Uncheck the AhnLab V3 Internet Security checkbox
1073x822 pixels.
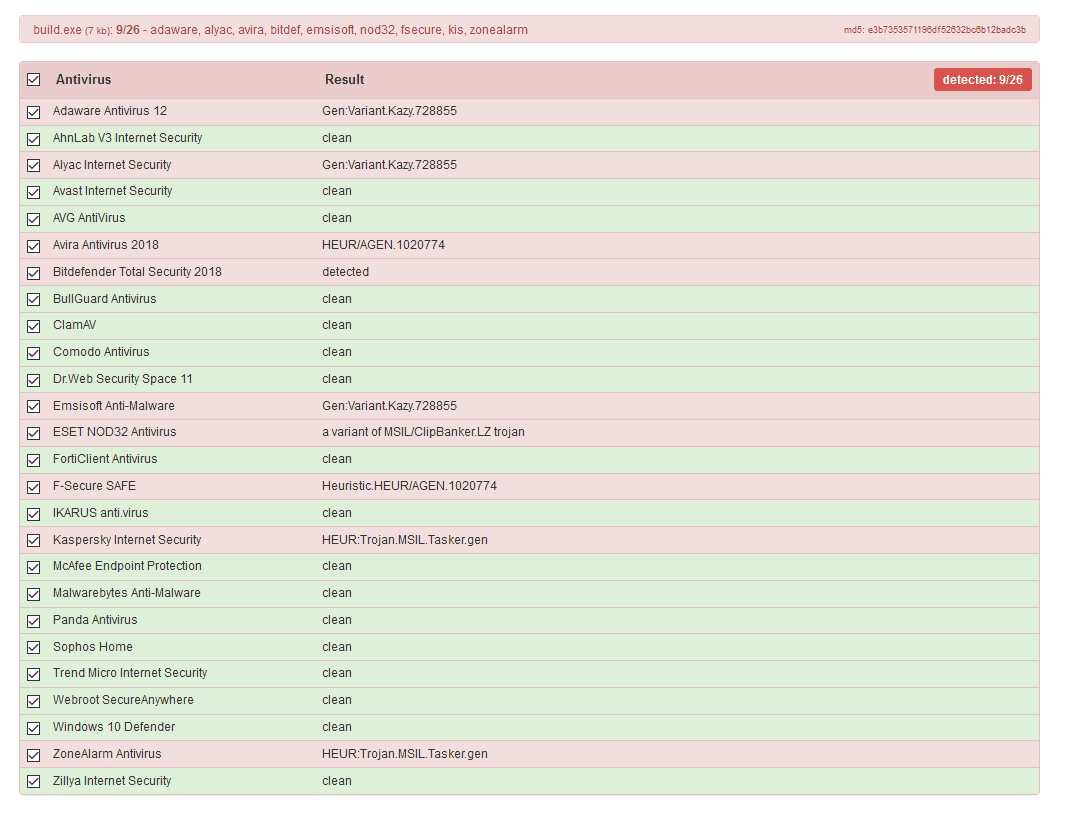click(x=34, y=139)
